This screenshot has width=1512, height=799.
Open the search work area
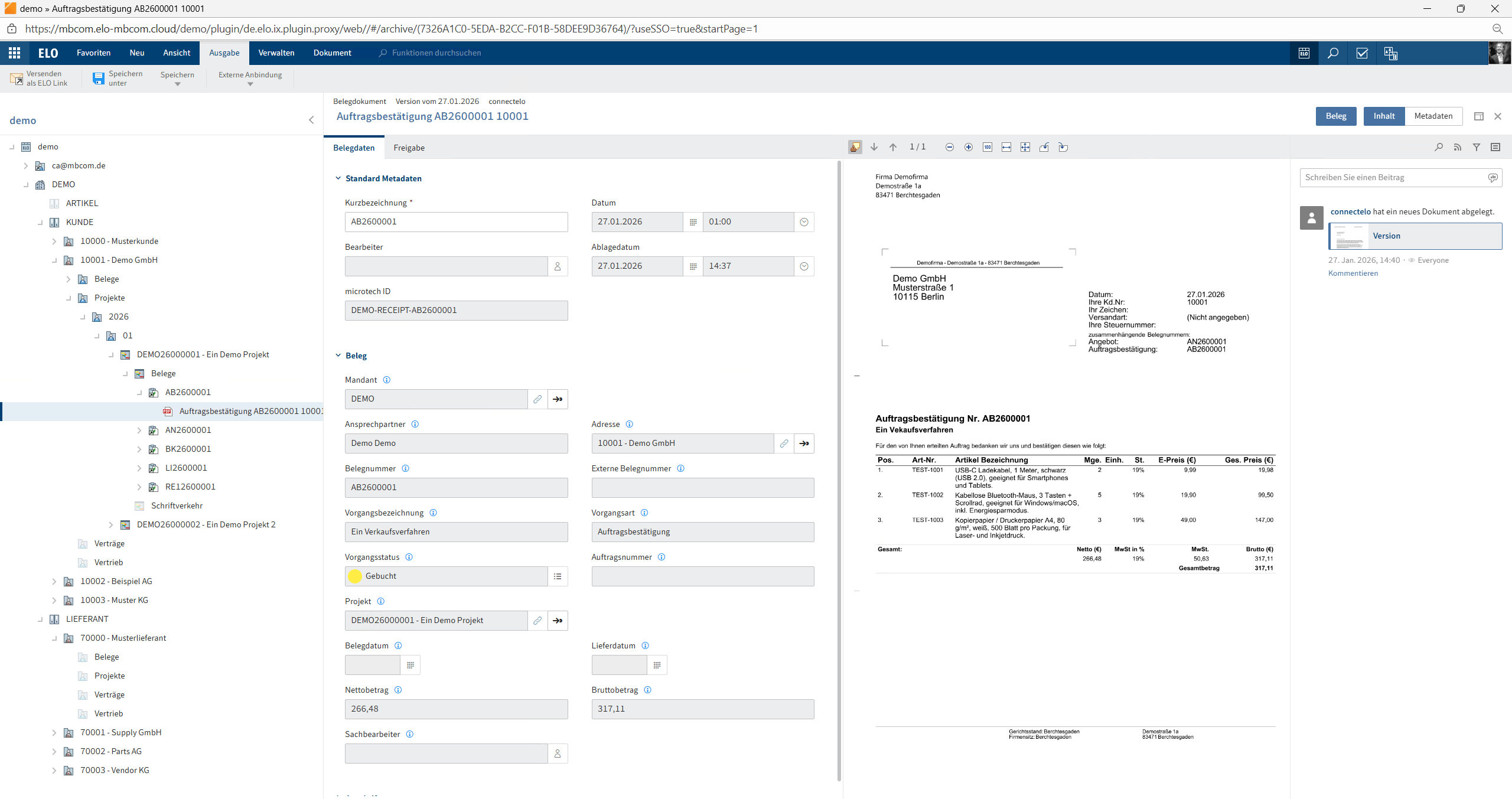point(1332,53)
